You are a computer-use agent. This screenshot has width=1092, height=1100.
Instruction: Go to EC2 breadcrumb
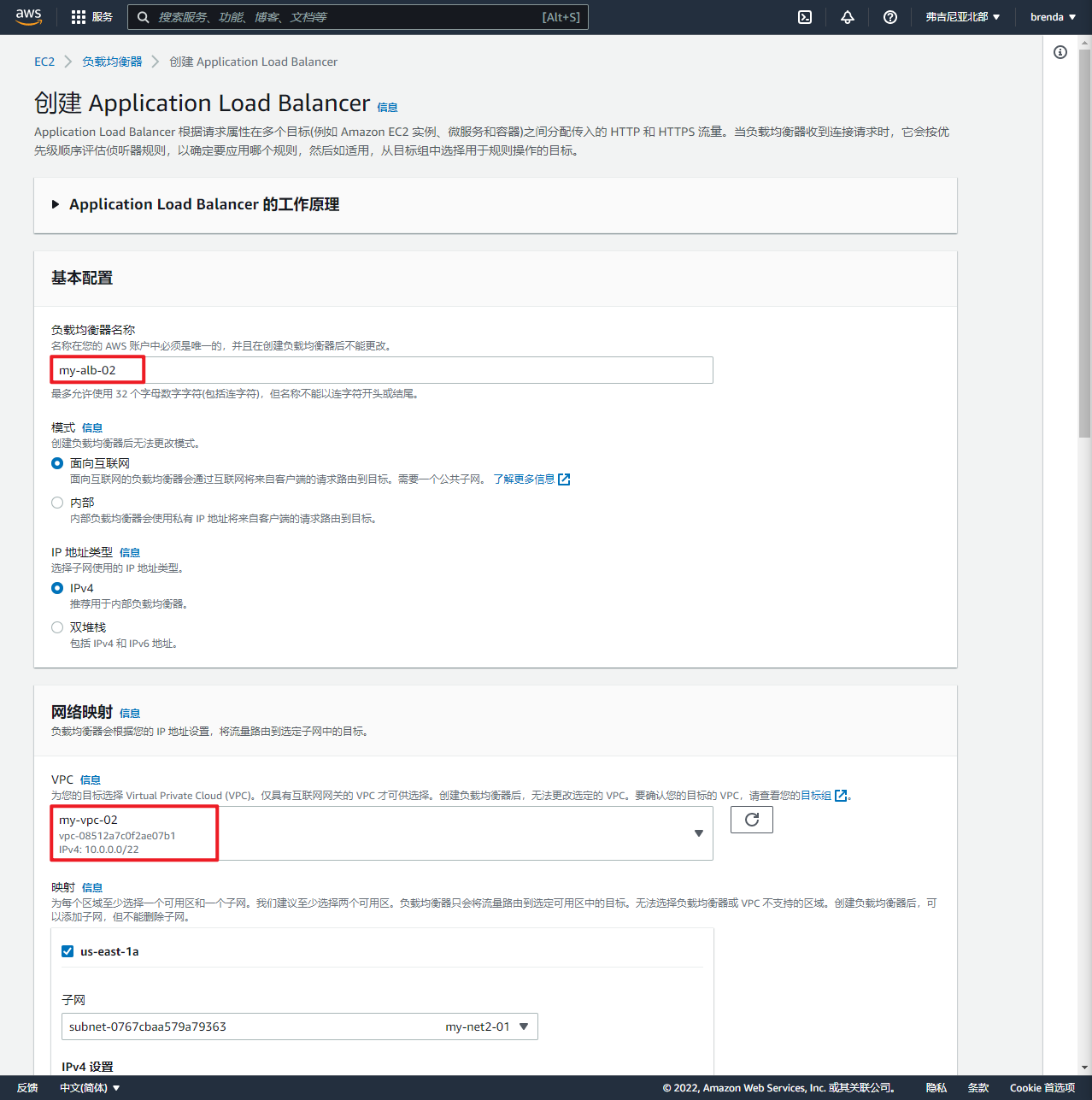coord(44,62)
